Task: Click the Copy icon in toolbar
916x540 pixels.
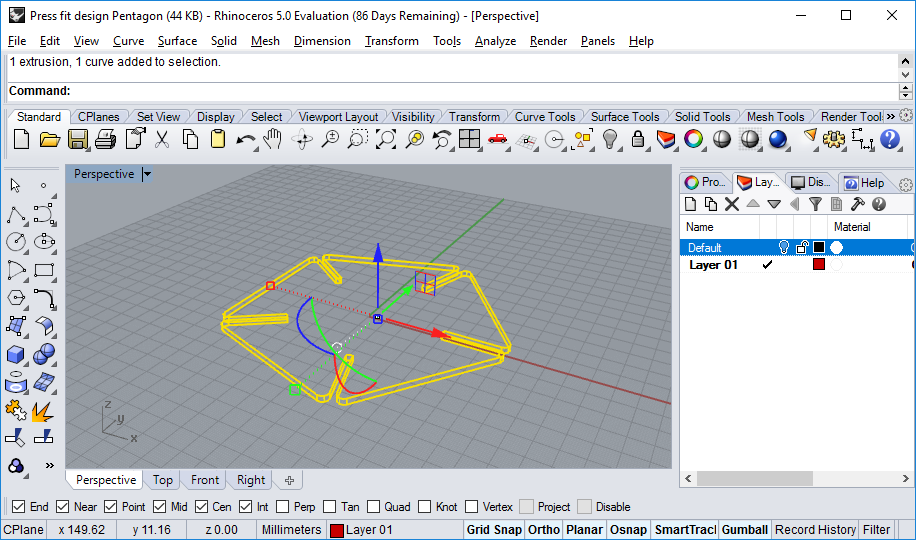Action: [x=190, y=140]
